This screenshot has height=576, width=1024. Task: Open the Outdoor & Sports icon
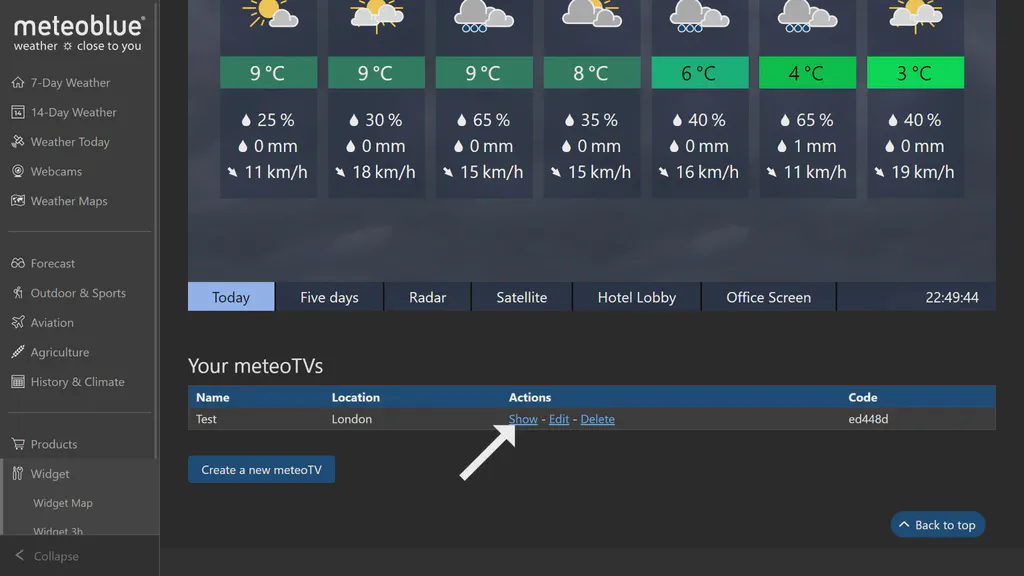pos(18,293)
